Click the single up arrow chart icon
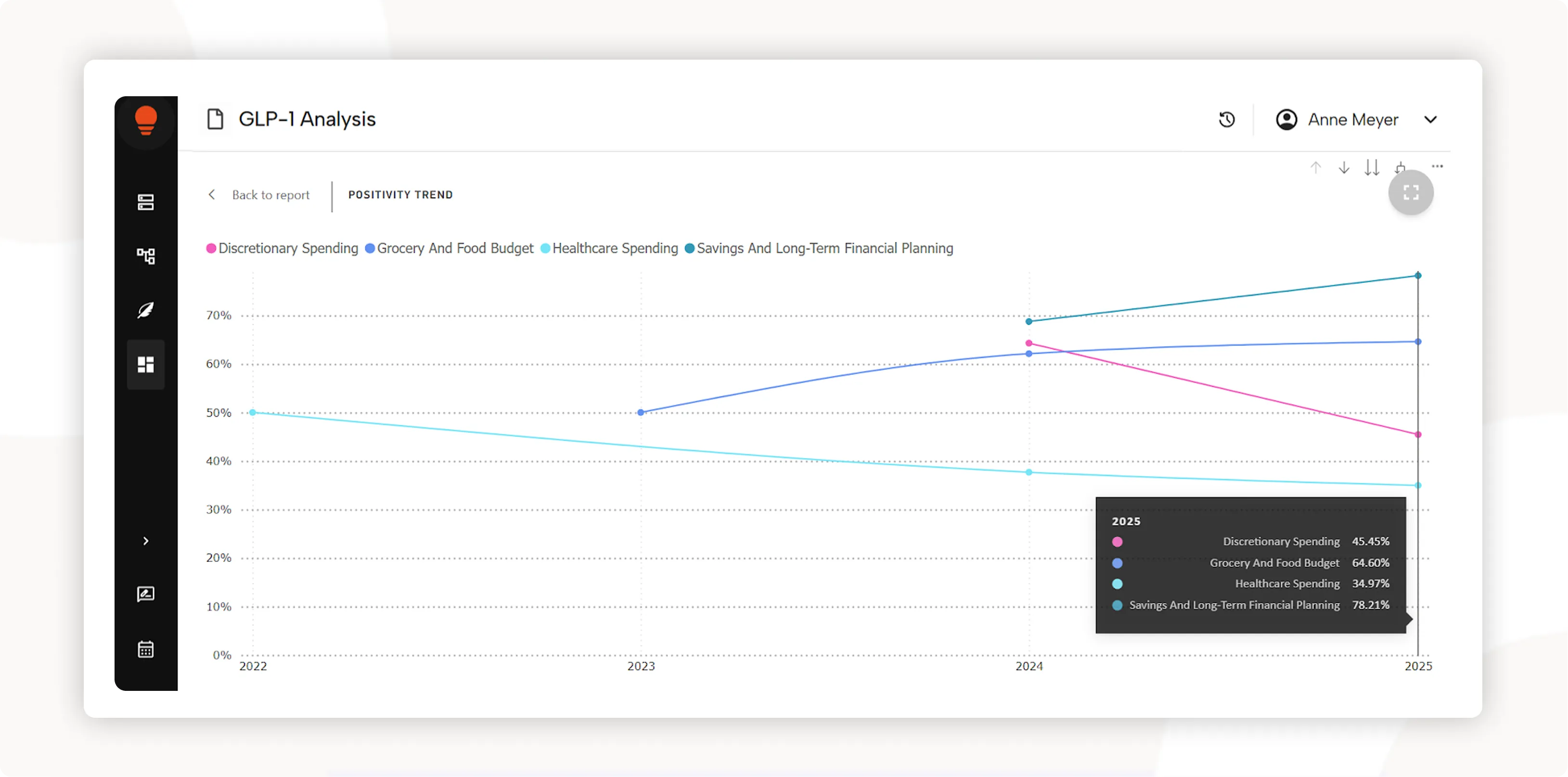The height and width of the screenshot is (777, 1568). click(1315, 167)
